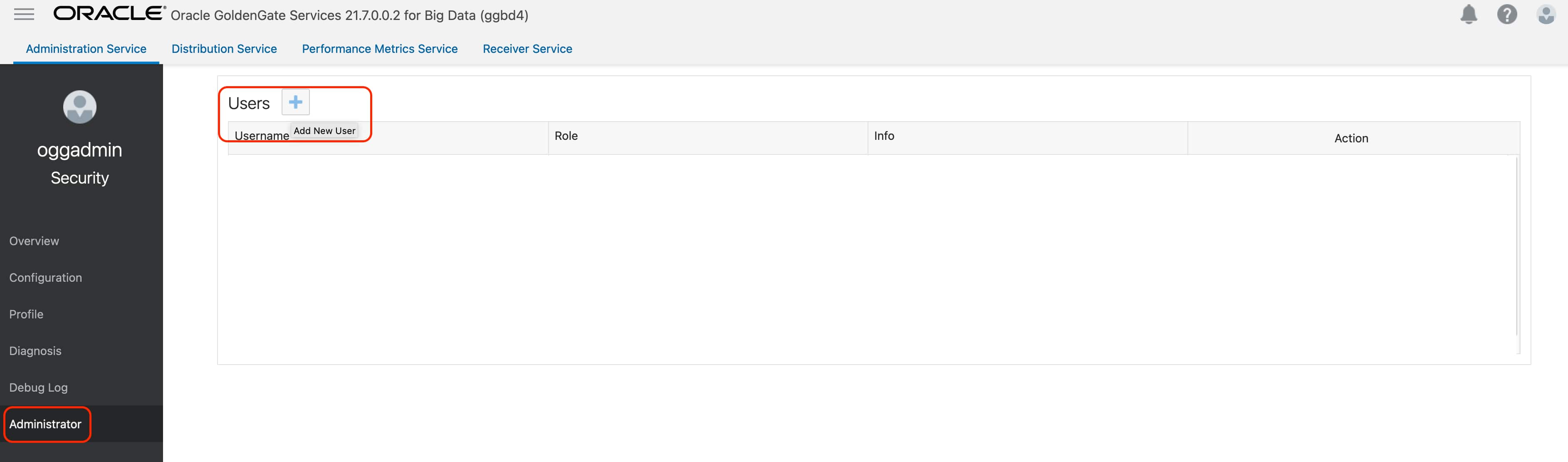
Task: Click the notifications bell icon
Action: click(x=1468, y=14)
